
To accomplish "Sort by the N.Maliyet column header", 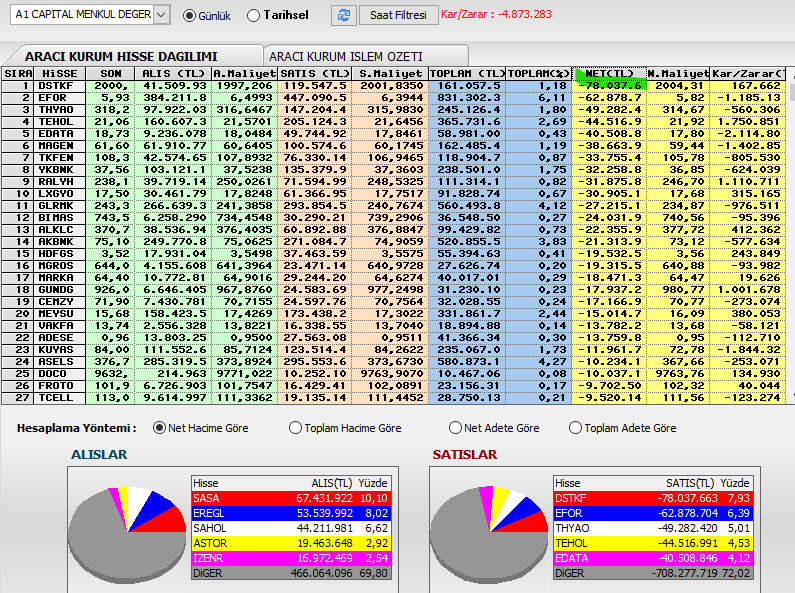I will [x=678, y=74].
